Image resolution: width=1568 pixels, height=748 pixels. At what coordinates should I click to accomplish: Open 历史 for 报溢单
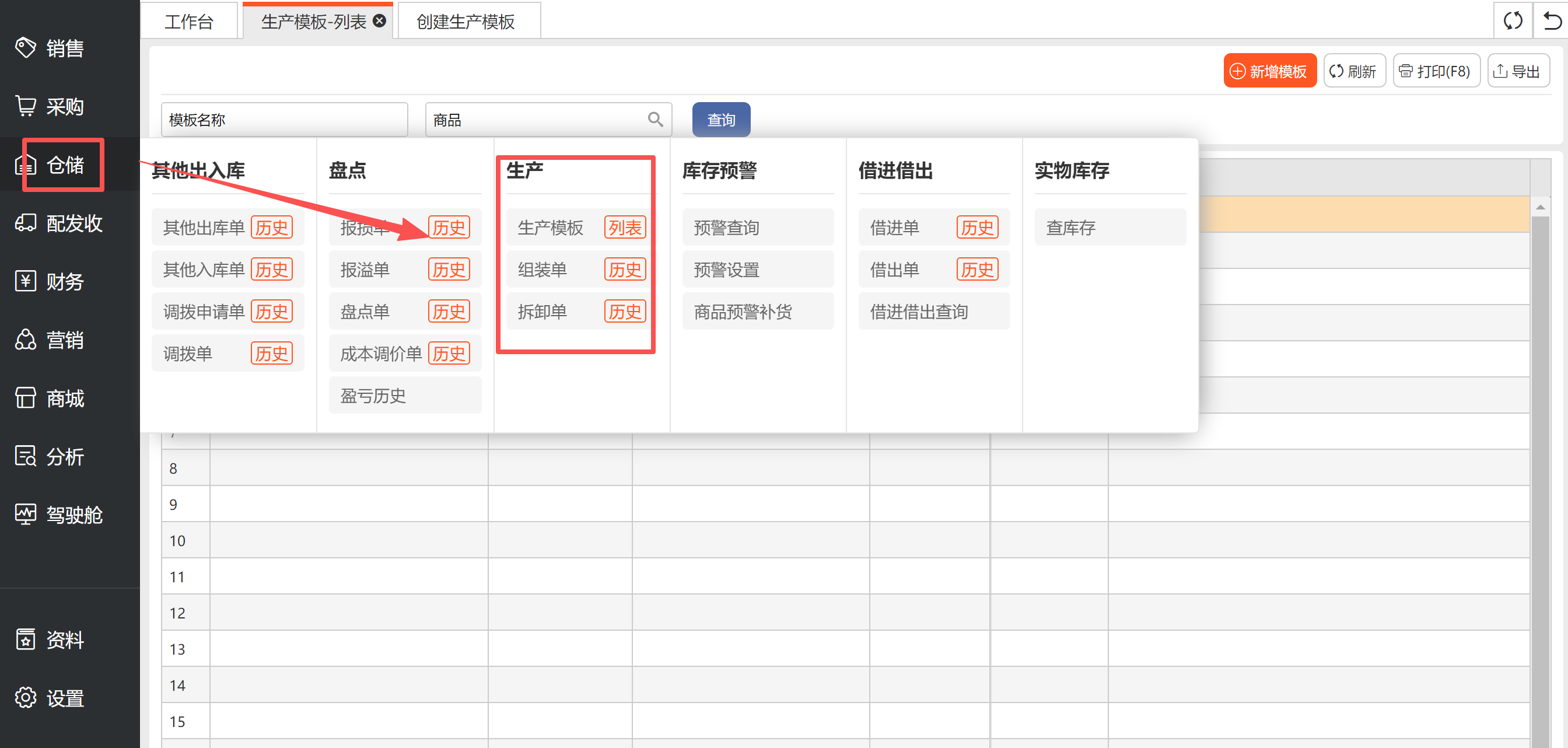[449, 270]
